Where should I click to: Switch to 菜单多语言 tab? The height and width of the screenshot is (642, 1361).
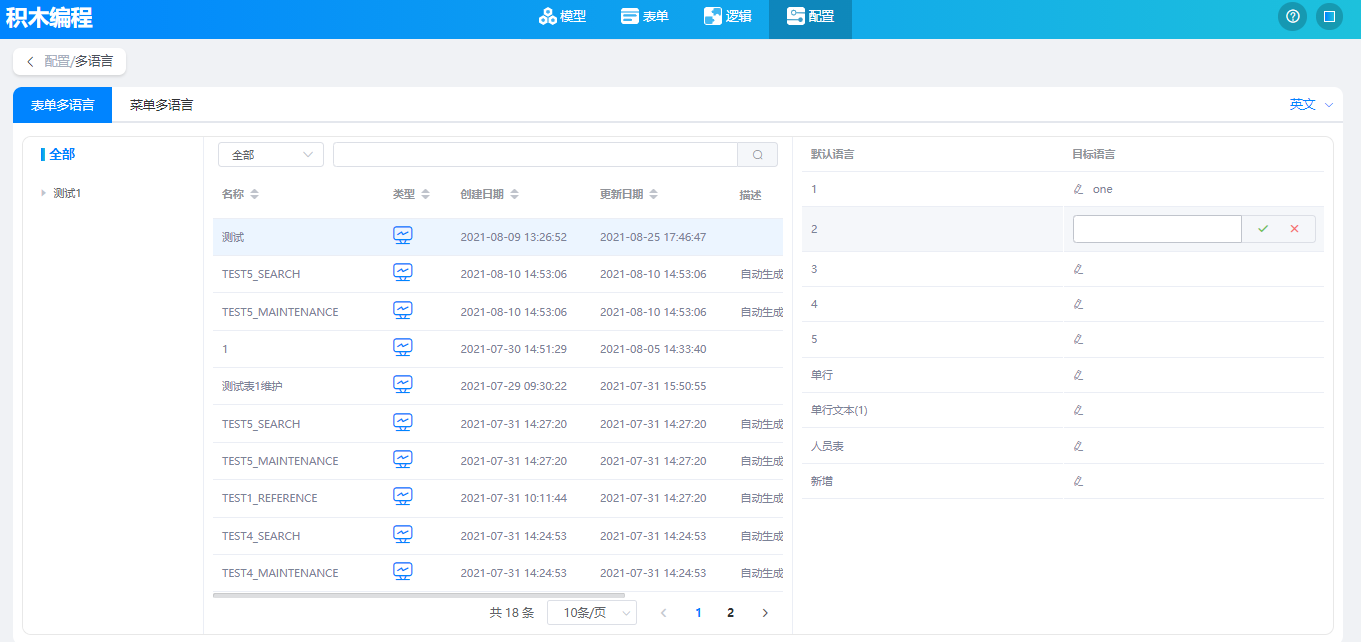pos(161,105)
